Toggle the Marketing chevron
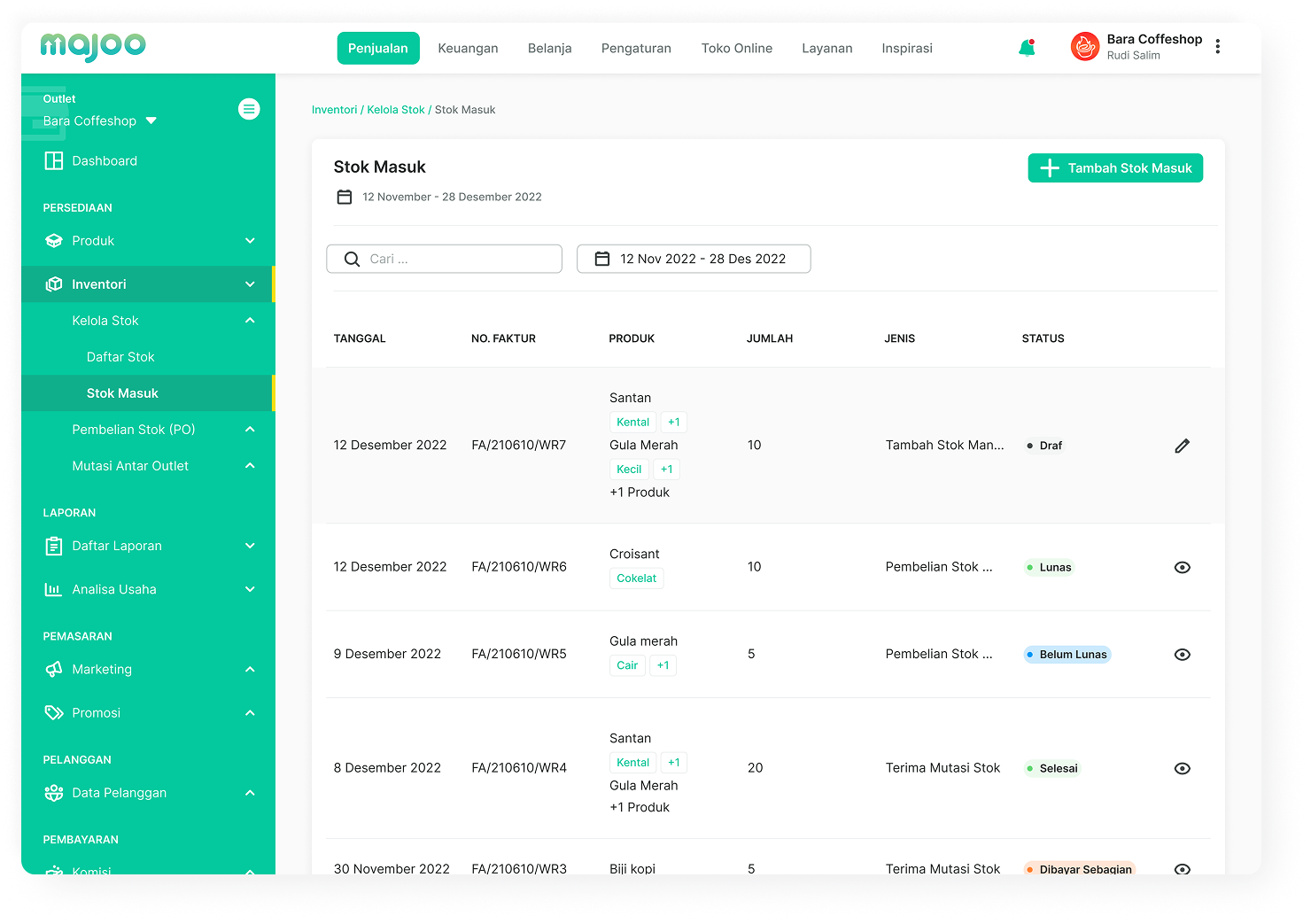 250,669
